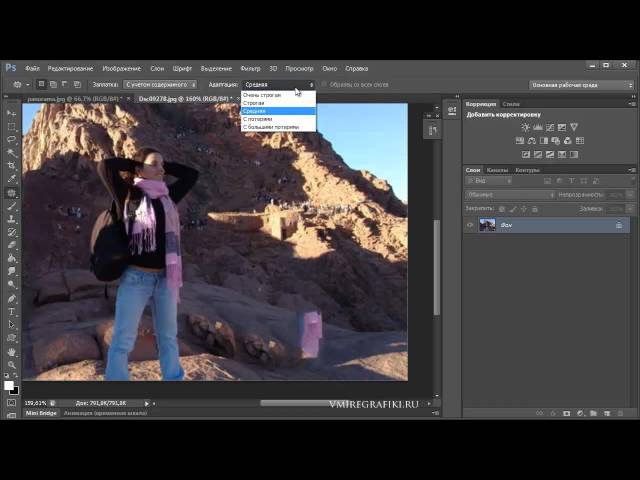Open layer filter type 'Вид' dropdown
This screenshot has width=640, height=480.
[x=489, y=180]
